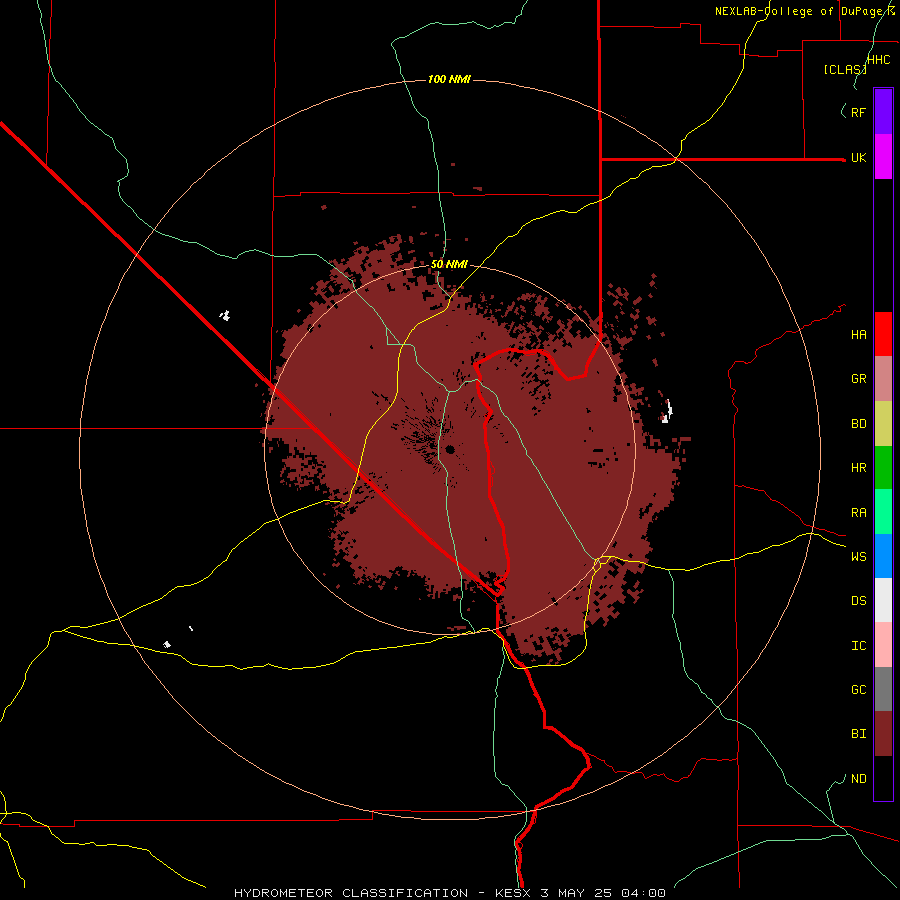Click the GC legend label
This screenshot has width=900, height=900.
858,690
